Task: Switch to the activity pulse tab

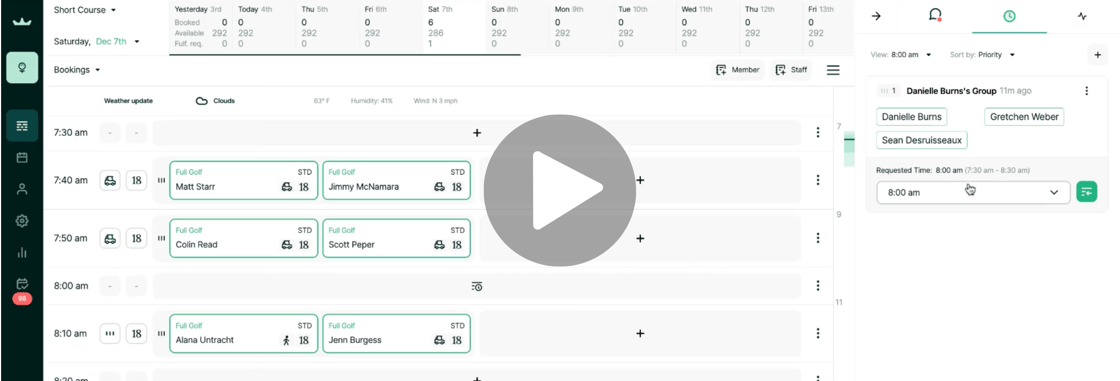Action: tap(1082, 16)
